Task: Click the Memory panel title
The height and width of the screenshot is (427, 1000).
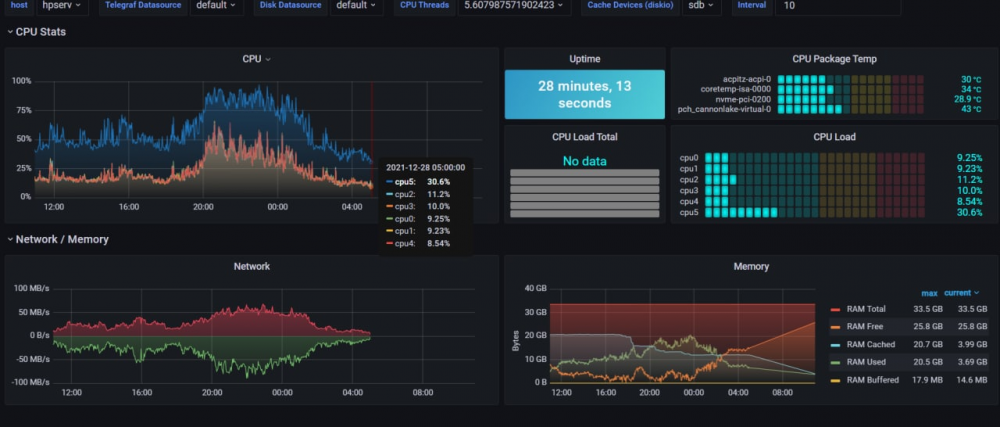Action: 751,266
